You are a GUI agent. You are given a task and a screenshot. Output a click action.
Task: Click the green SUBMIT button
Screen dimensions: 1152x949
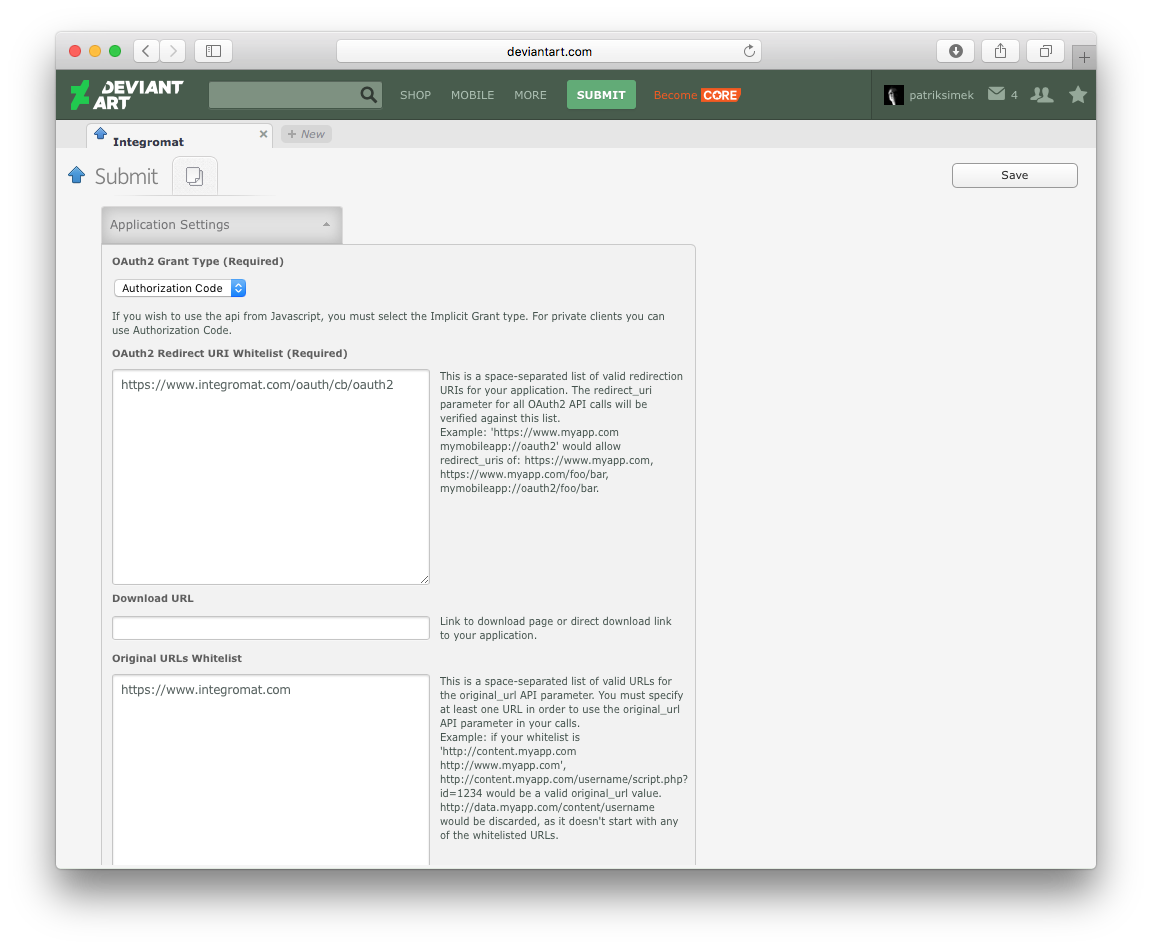click(x=601, y=95)
